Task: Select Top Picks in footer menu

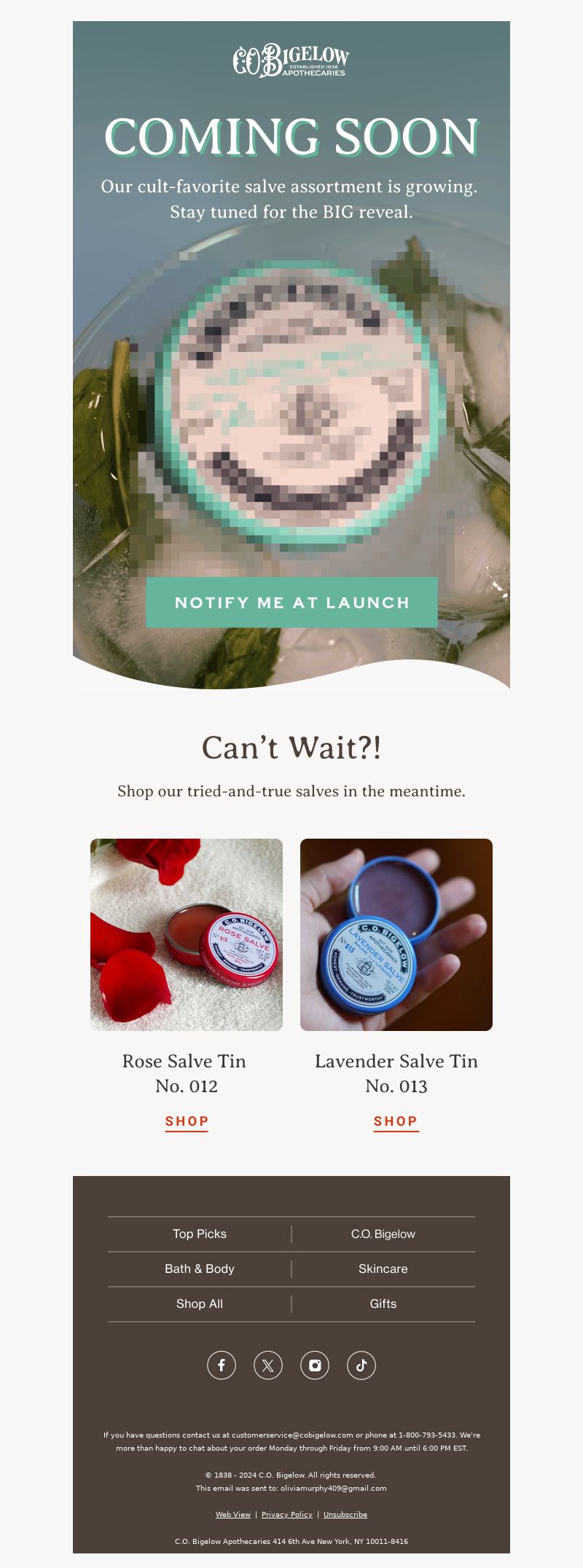Action: click(200, 1234)
